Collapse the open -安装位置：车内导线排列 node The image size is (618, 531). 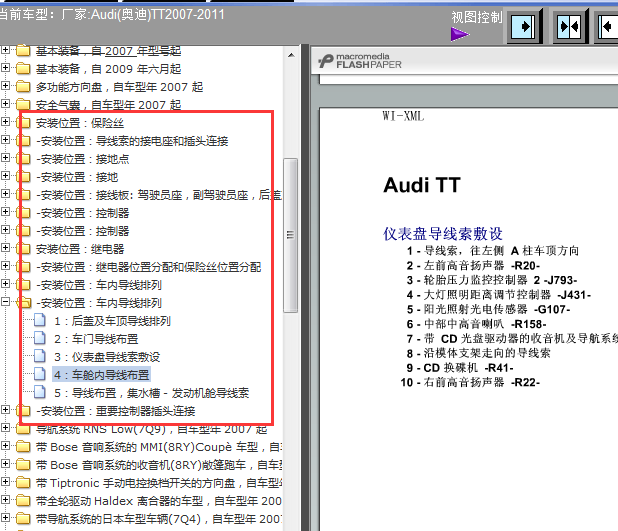5,302
